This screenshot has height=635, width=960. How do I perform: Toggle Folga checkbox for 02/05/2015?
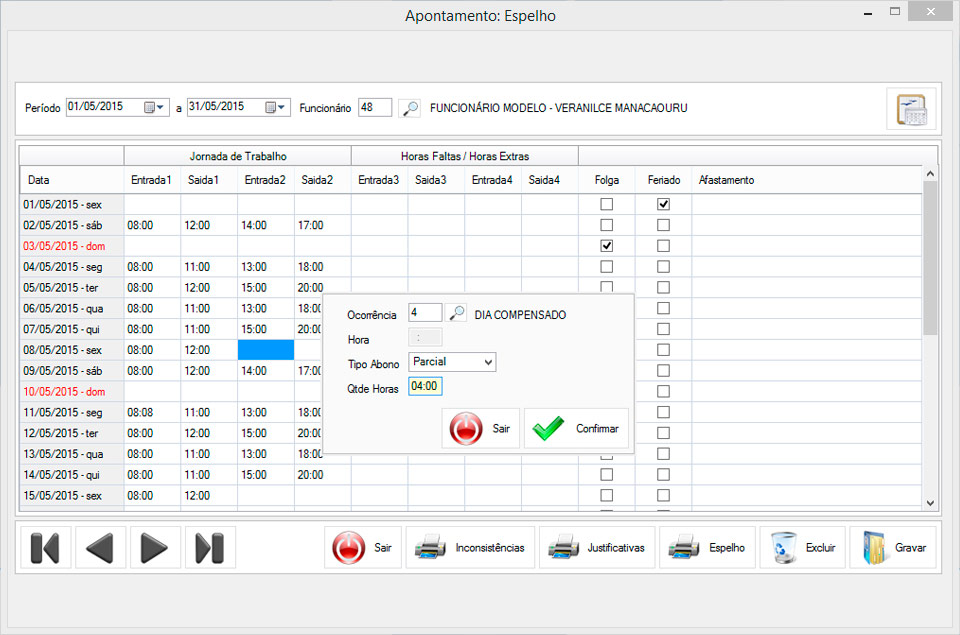tap(606, 225)
